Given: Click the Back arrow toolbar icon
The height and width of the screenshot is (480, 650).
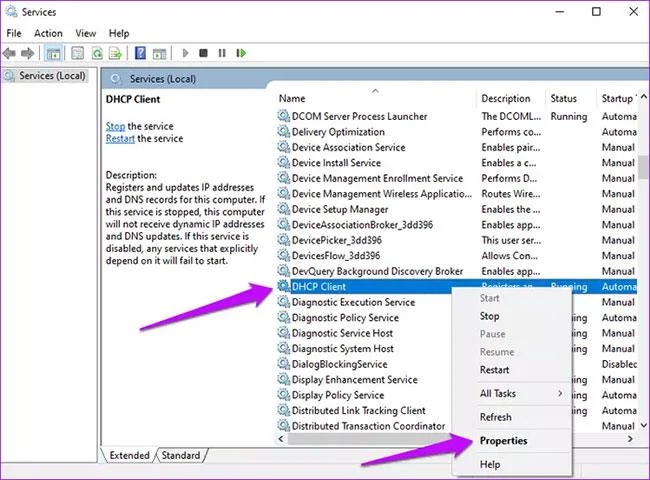Looking at the screenshot, I should coord(9,53).
